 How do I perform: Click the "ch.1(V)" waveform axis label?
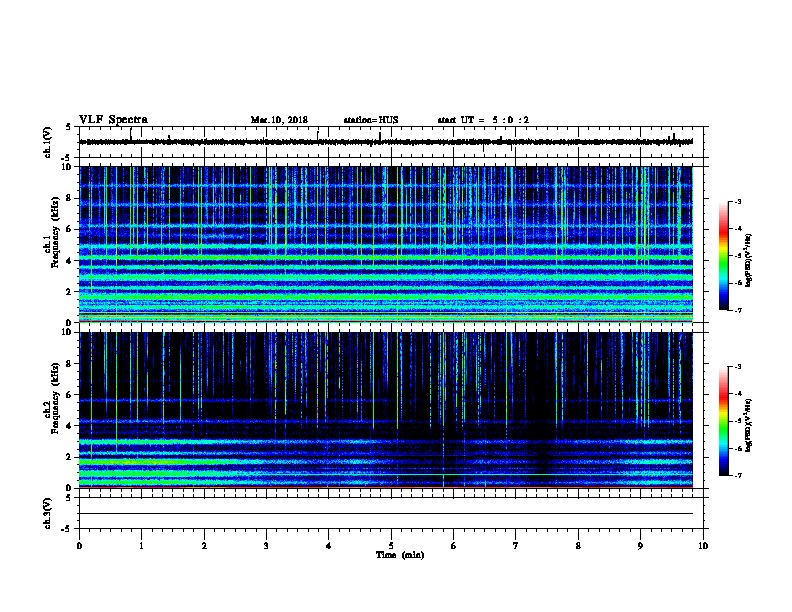click(48, 142)
